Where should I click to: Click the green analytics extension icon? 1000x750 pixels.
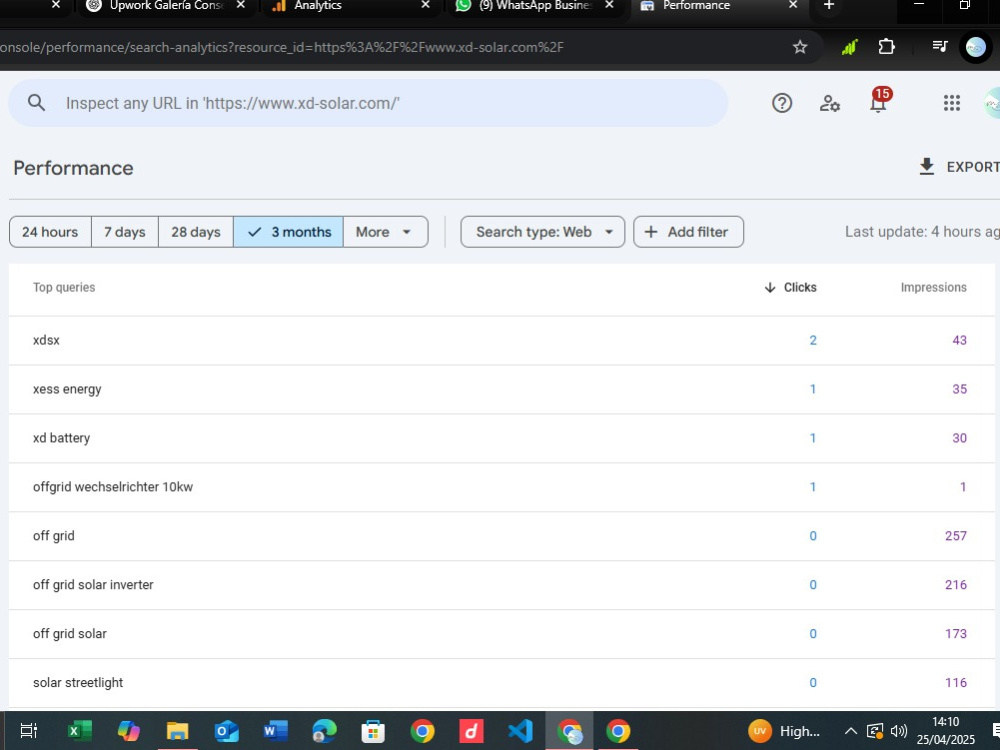849,47
